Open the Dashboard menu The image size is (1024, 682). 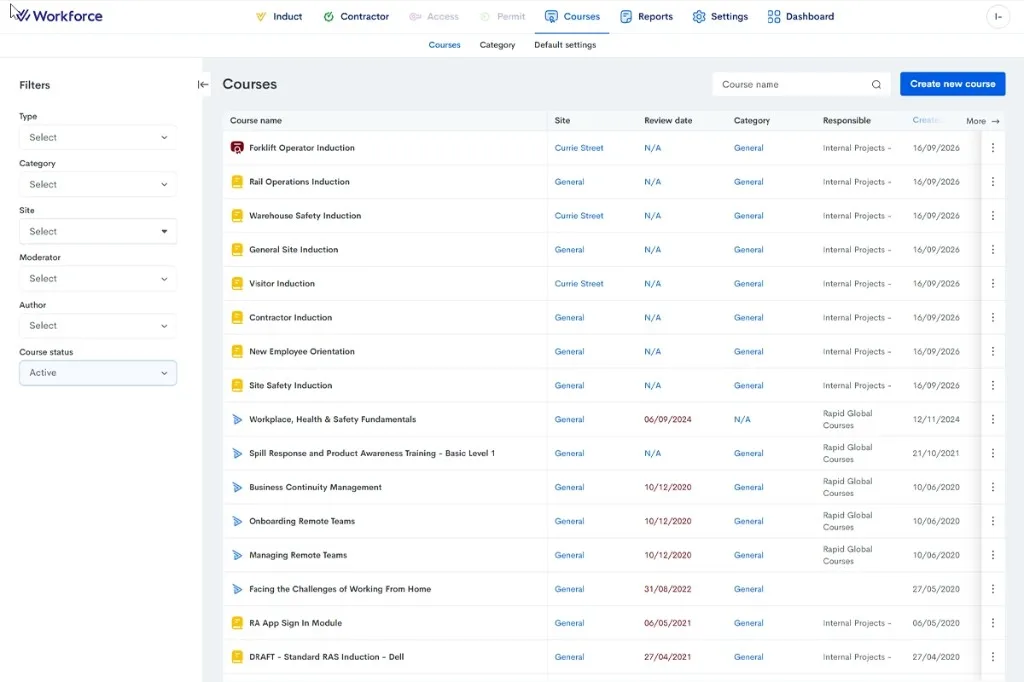pos(801,16)
